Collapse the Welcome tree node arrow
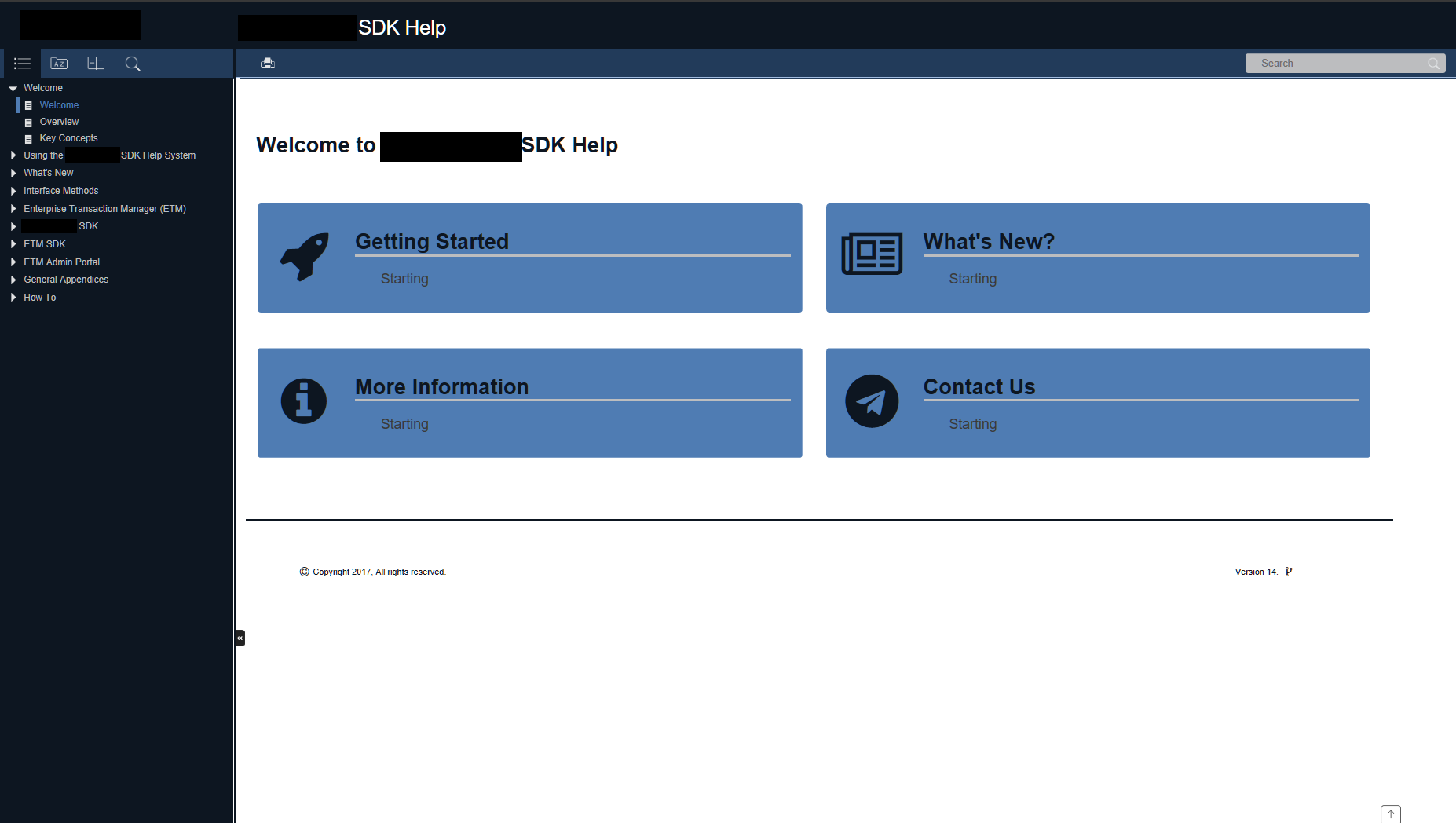Screen dimensions: 1456x823 pyautogui.click(x=13, y=89)
